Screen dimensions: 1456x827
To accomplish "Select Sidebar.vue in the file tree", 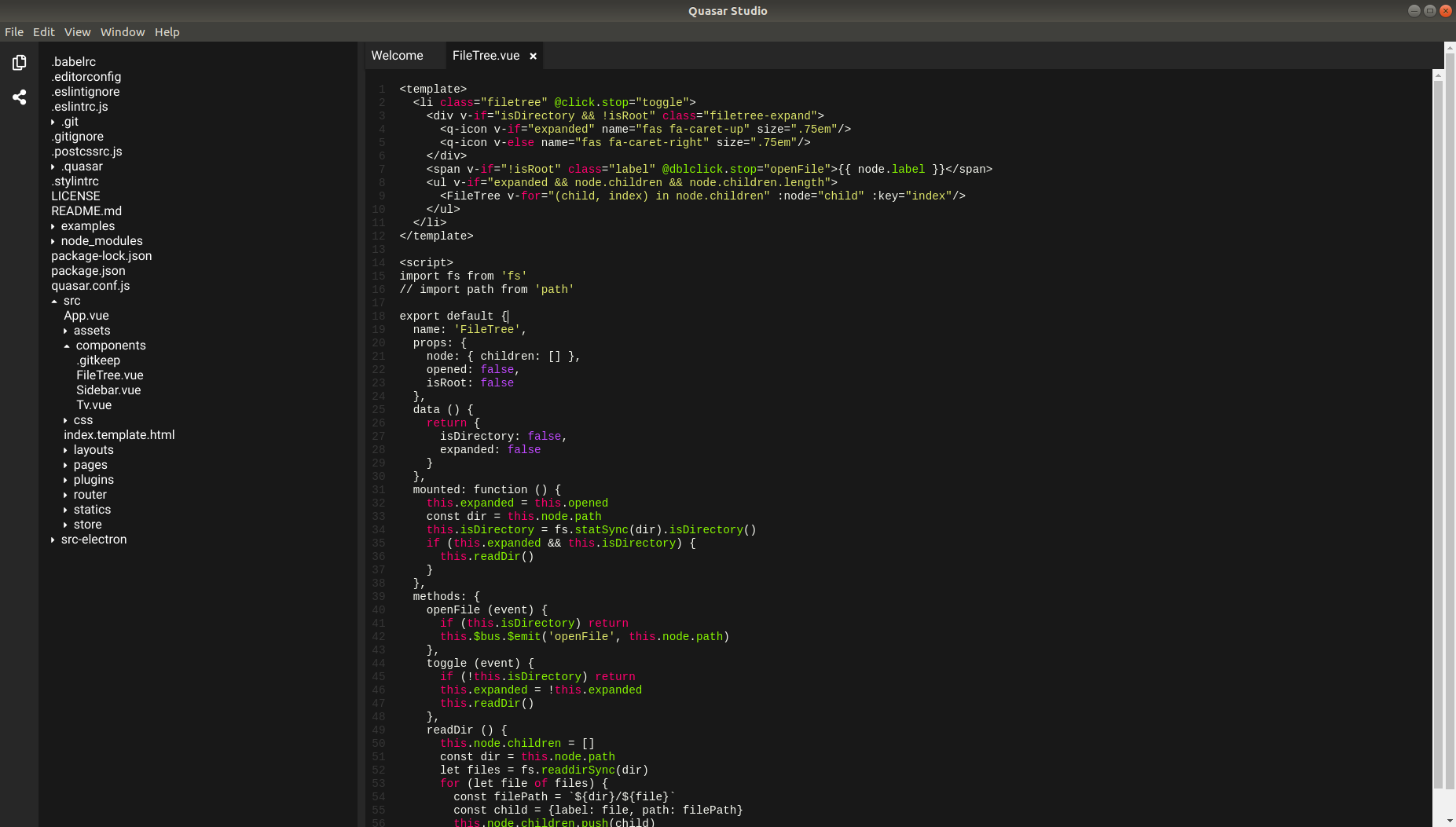I will (108, 390).
